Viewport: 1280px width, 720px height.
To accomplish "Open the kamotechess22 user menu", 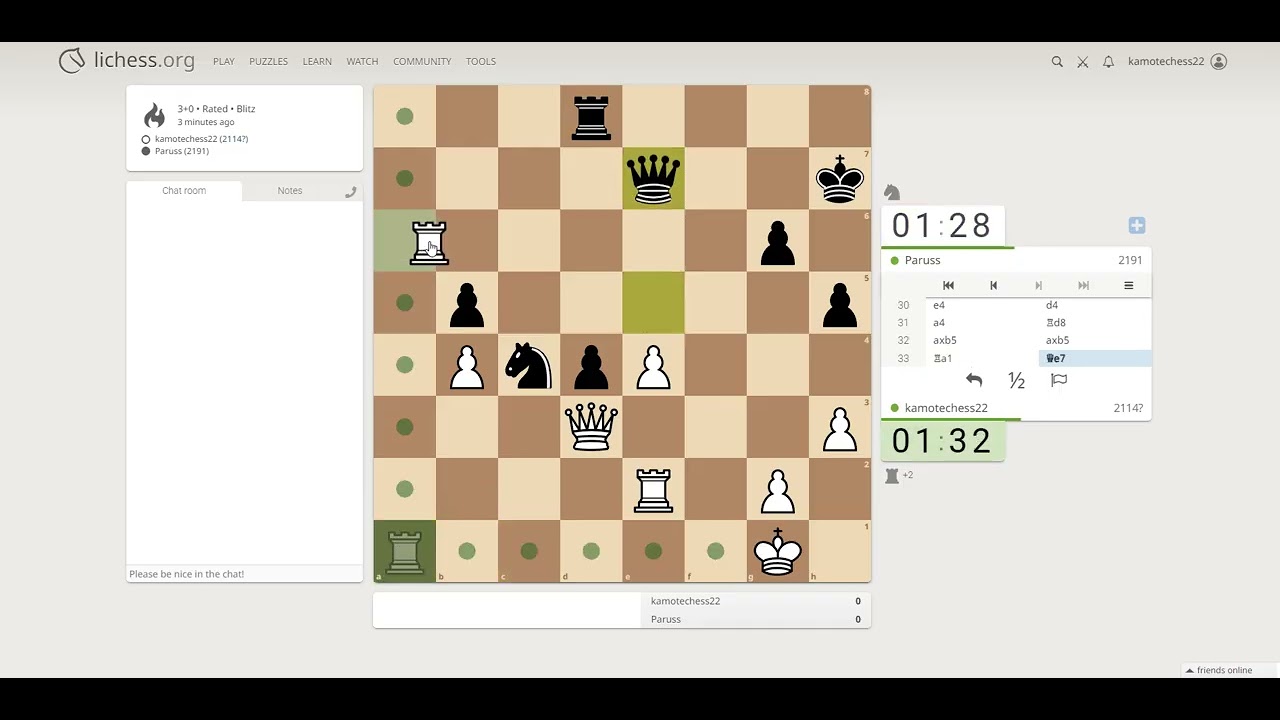I will (x=1177, y=61).
